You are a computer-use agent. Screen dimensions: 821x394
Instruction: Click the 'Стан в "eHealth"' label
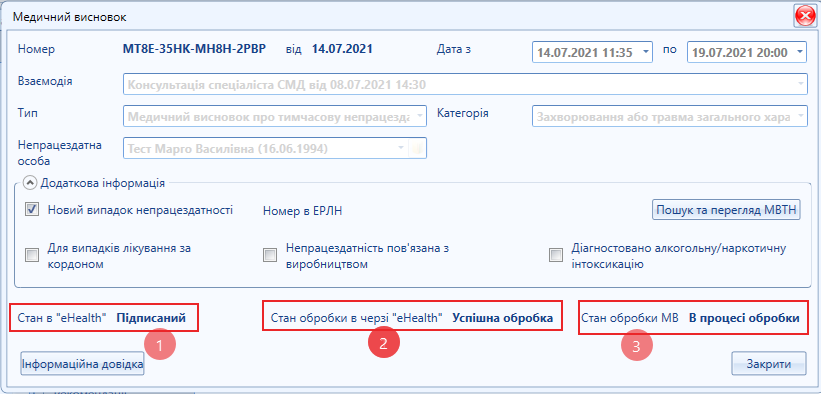pos(62,318)
